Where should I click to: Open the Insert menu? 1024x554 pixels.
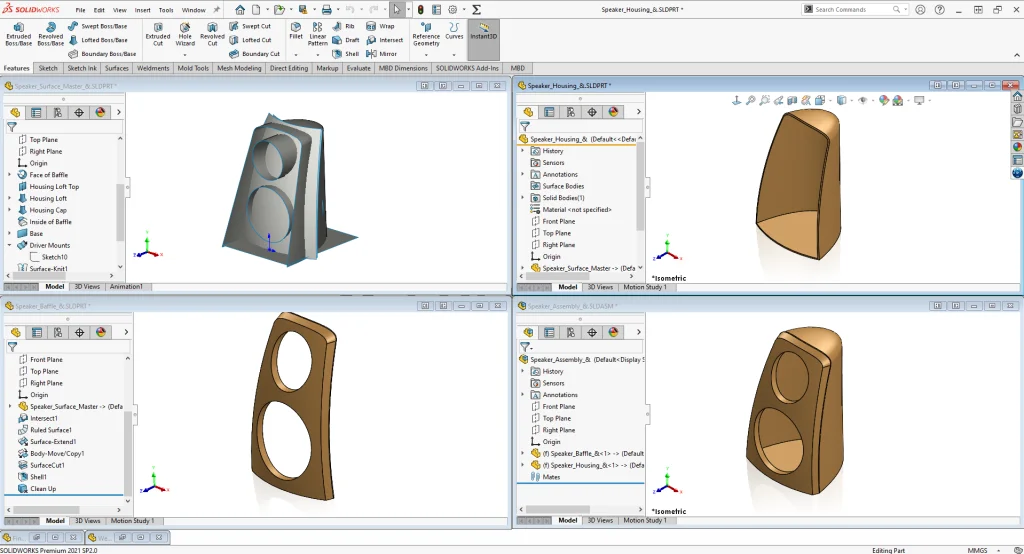[143, 9]
